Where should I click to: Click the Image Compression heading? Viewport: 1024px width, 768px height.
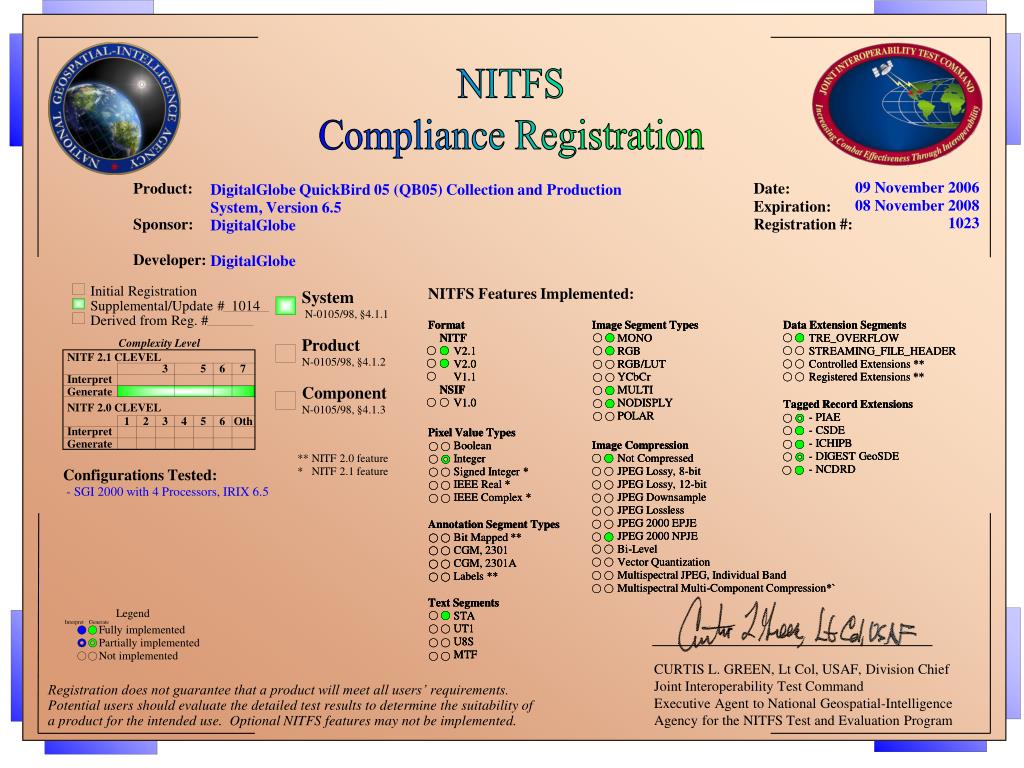[x=640, y=445]
